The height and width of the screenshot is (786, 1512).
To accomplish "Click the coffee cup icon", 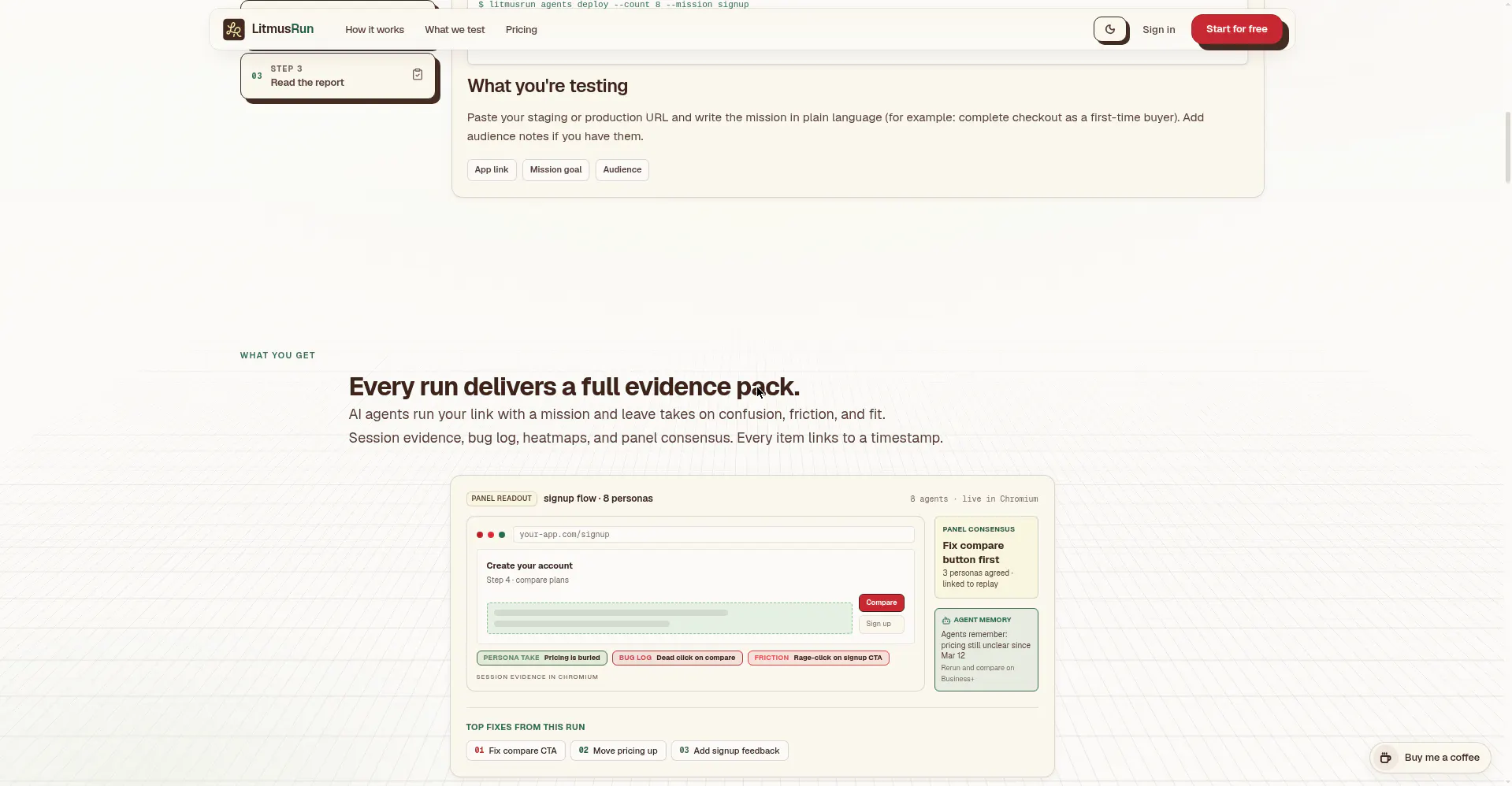I will [x=1386, y=758].
